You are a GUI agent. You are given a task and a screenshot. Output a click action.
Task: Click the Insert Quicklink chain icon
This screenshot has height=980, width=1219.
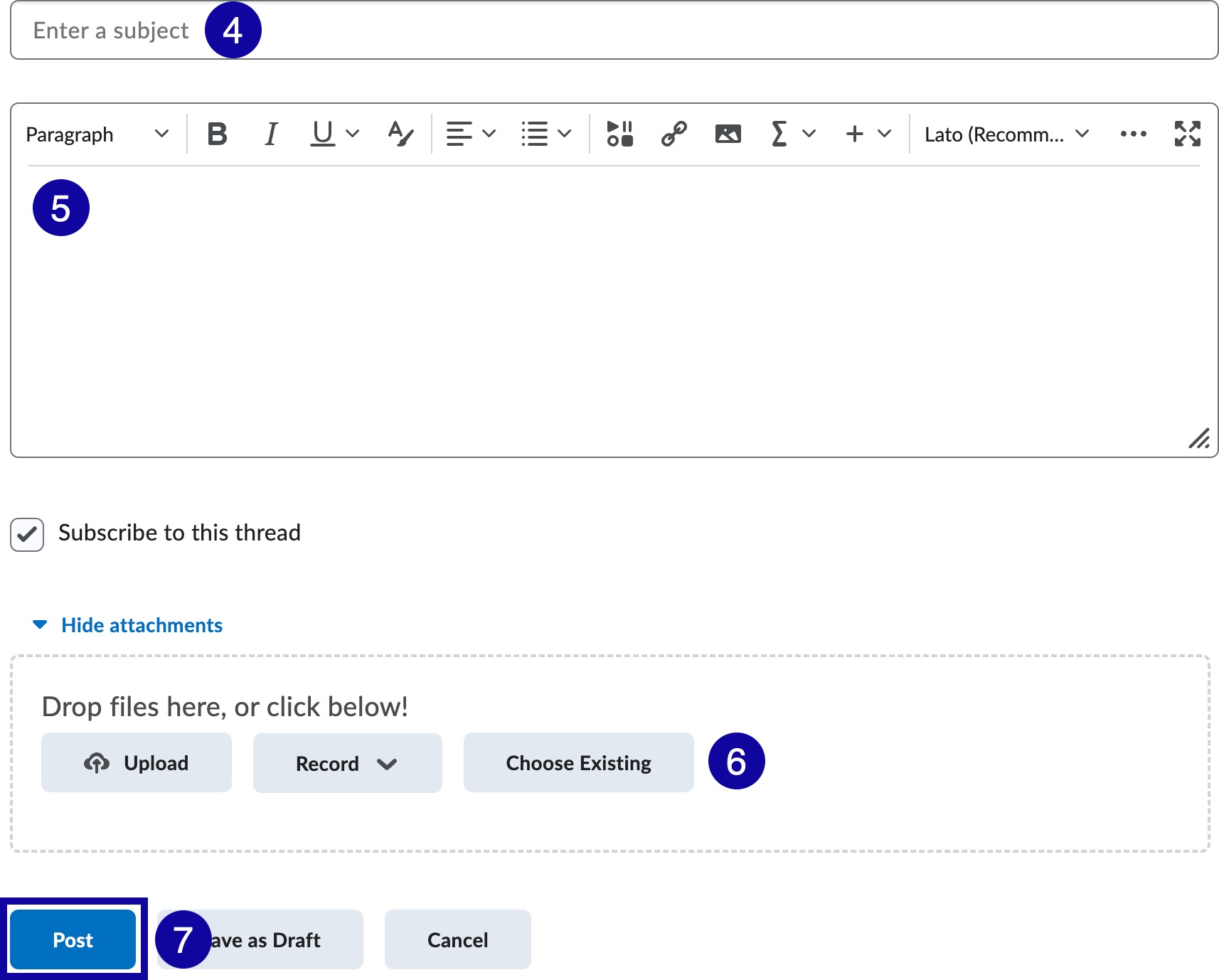pyautogui.click(x=674, y=134)
